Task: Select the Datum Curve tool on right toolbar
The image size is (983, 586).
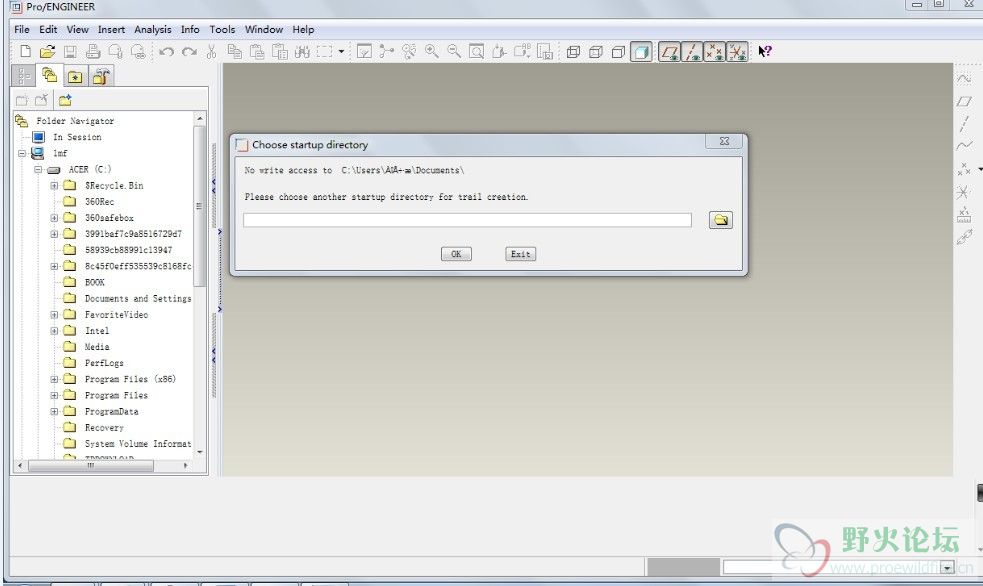Action: (964, 146)
